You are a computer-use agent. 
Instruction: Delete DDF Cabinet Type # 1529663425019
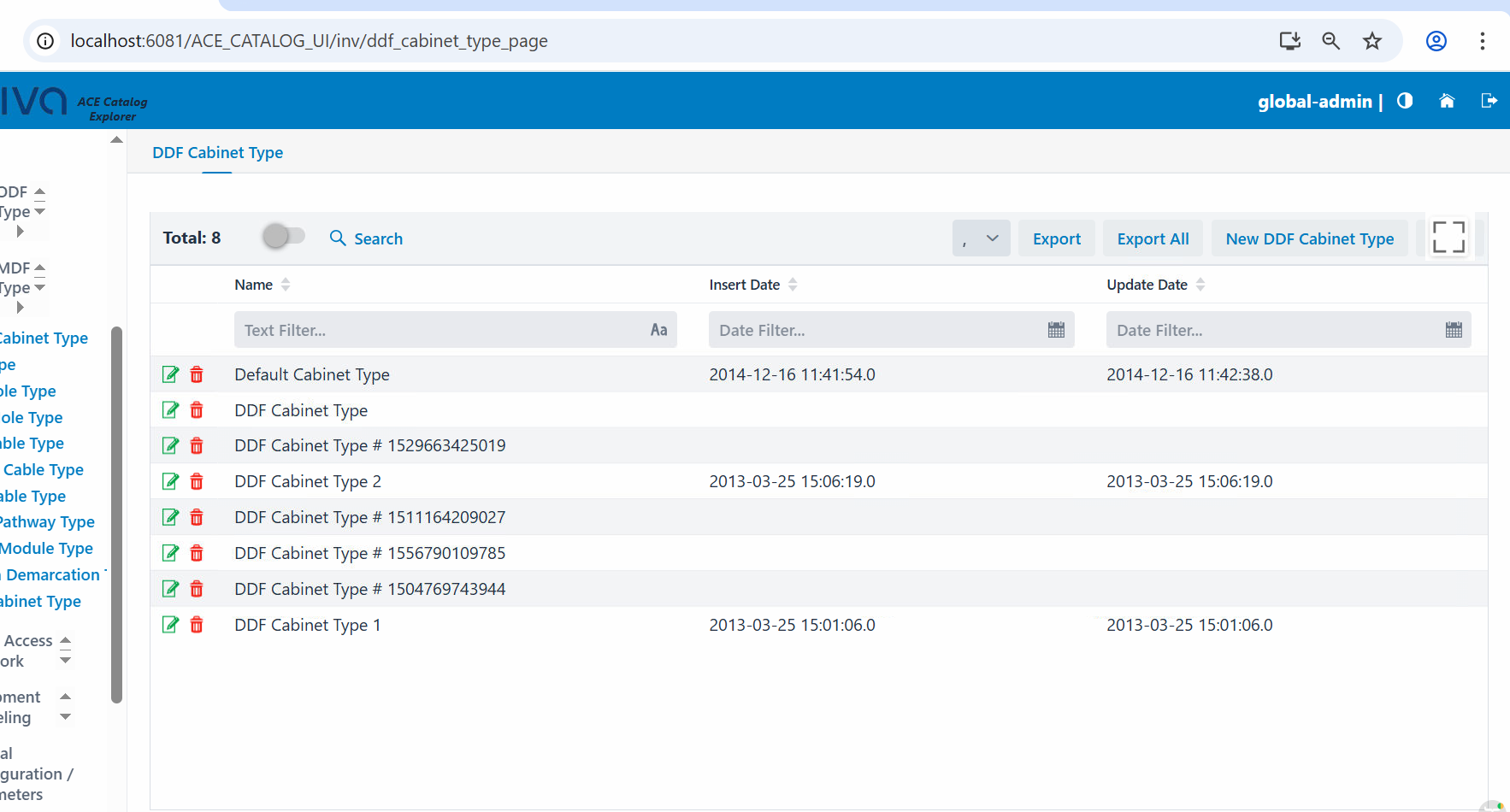(x=197, y=446)
